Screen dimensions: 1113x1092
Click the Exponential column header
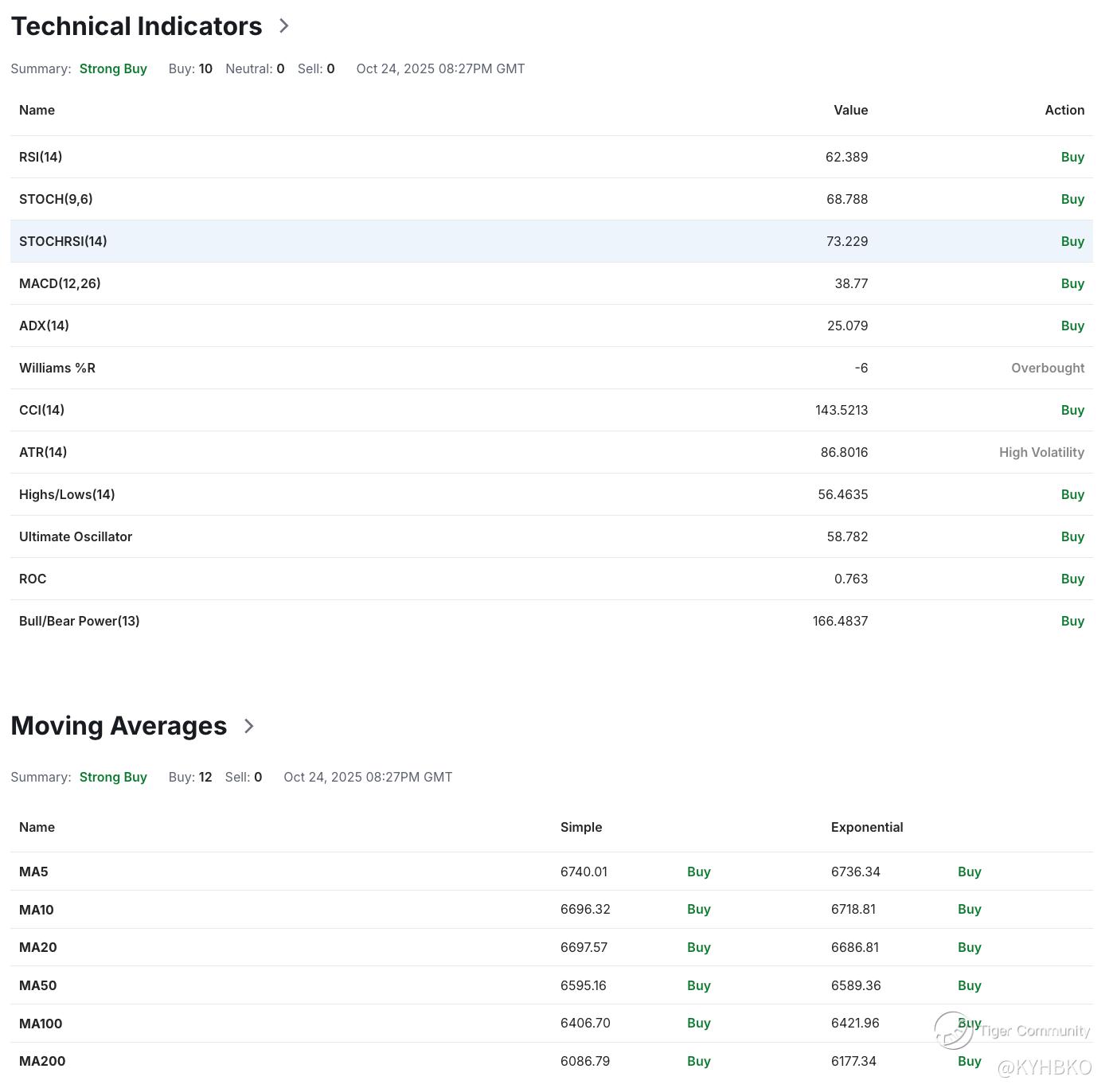point(867,827)
